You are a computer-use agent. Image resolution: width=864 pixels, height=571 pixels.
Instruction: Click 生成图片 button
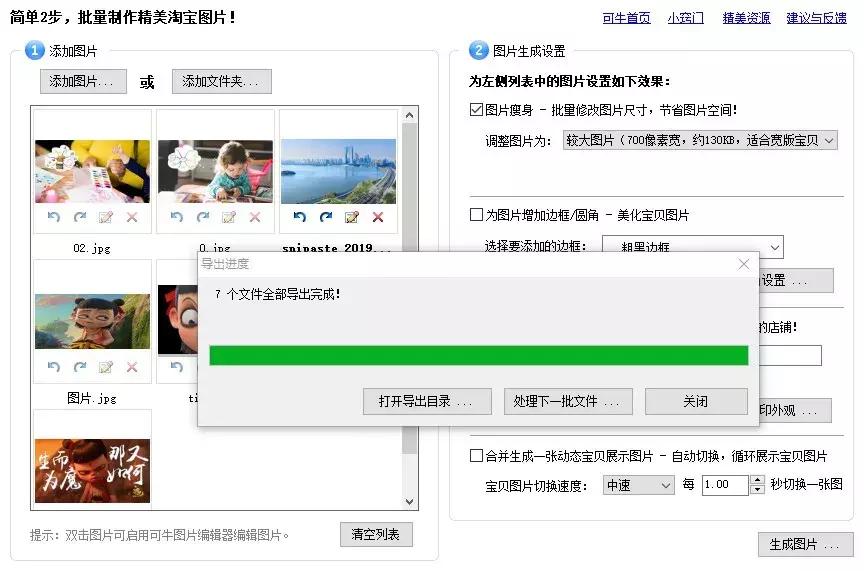[805, 545]
